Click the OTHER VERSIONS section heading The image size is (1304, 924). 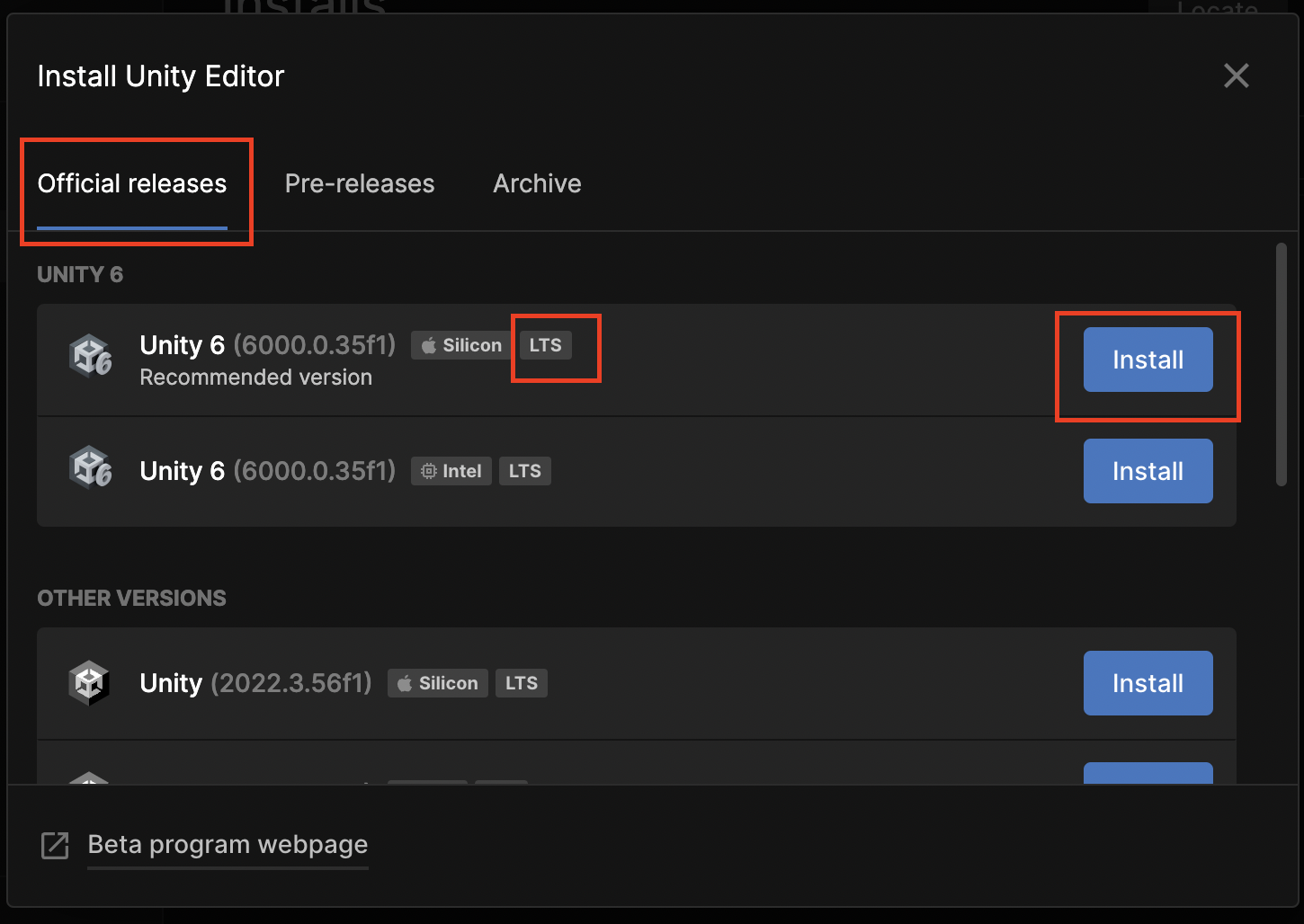point(131,598)
